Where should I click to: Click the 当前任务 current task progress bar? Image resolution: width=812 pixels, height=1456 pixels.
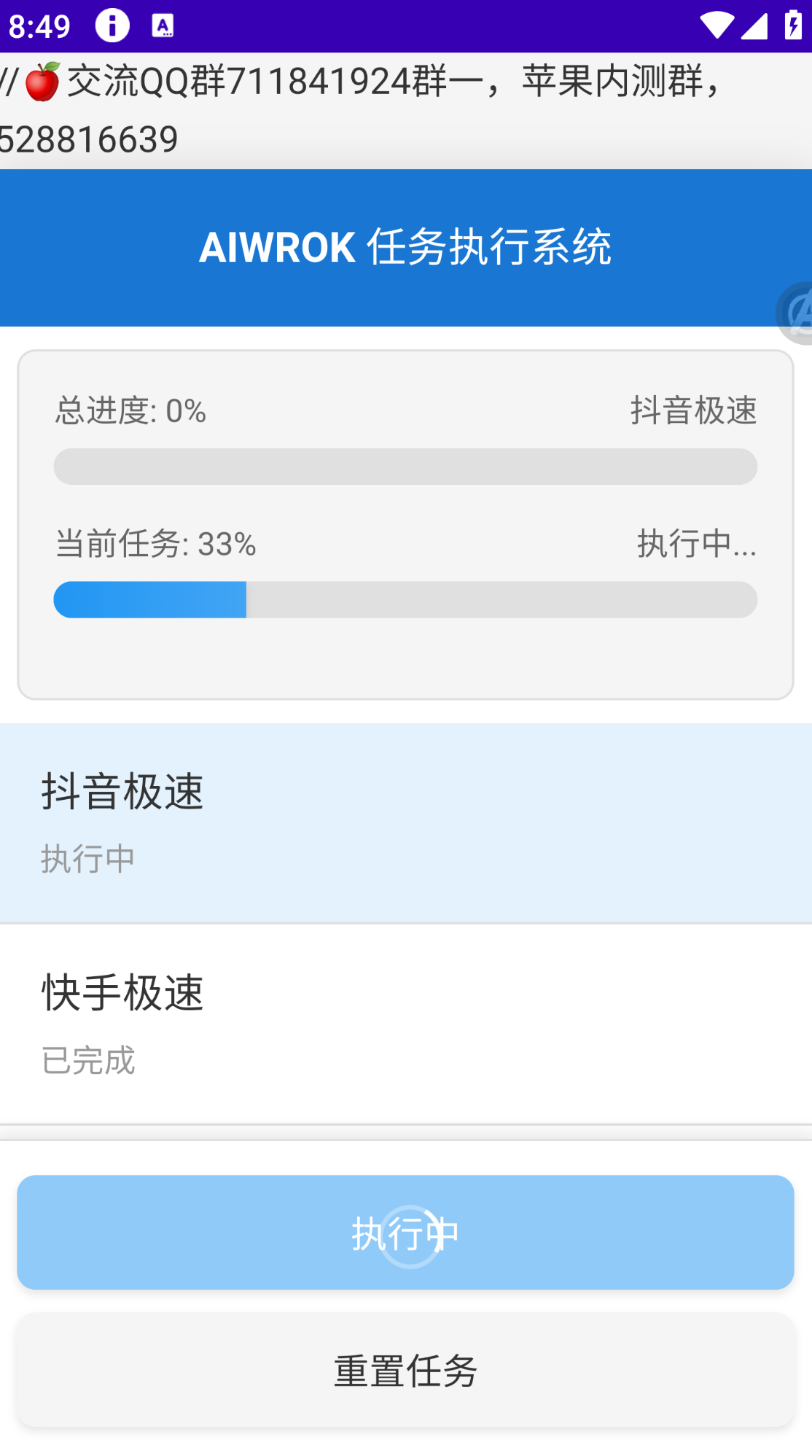405,599
